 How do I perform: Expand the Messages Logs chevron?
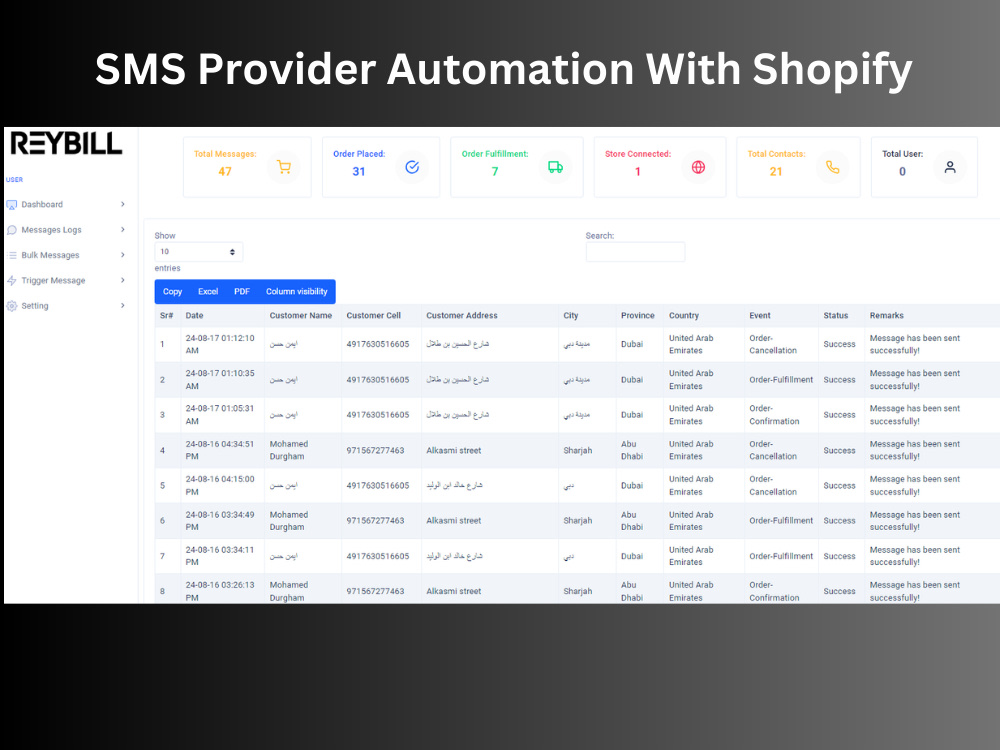point(122,230)
